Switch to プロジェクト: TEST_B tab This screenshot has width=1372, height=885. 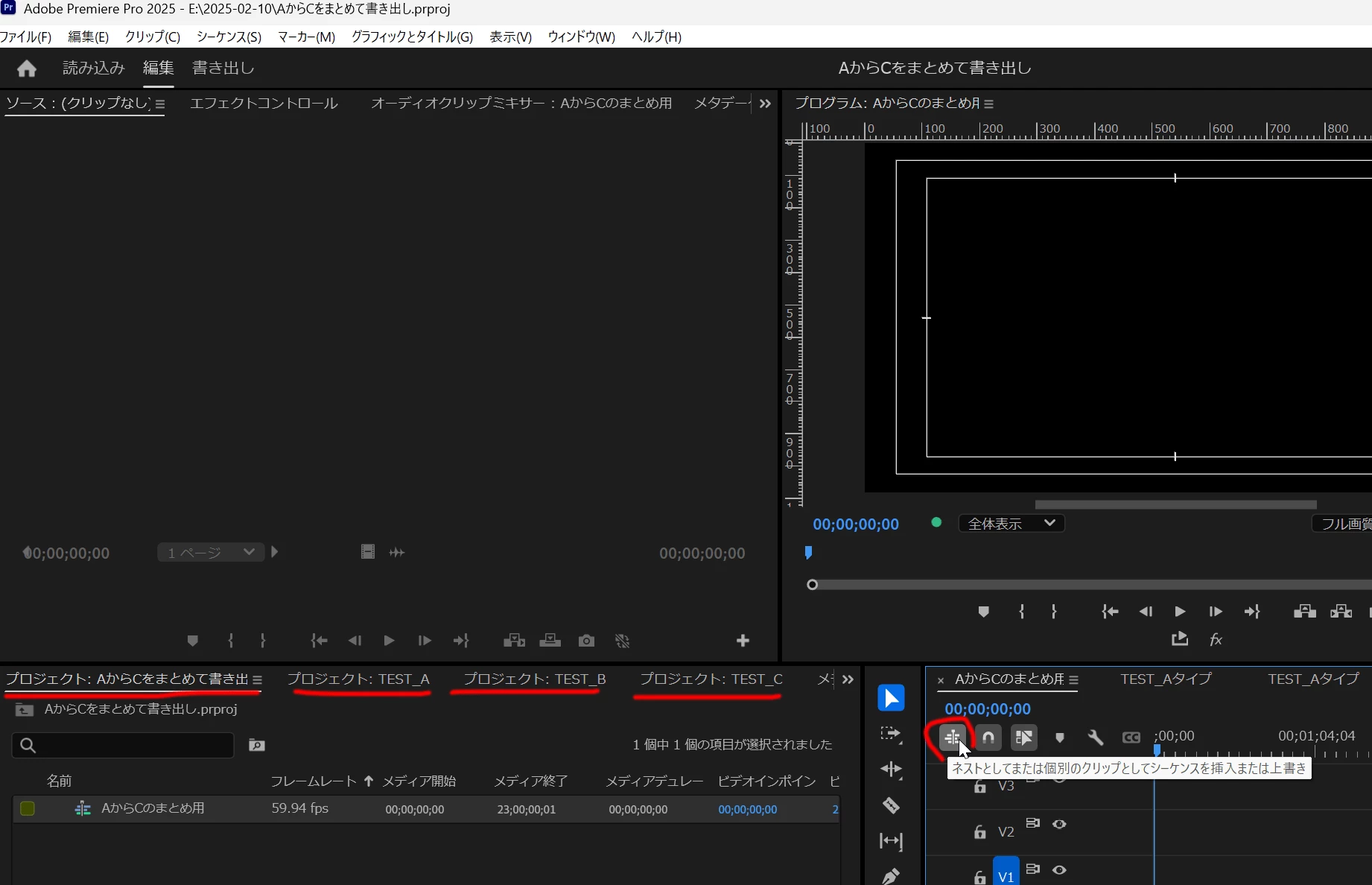(x=534, y=679)
